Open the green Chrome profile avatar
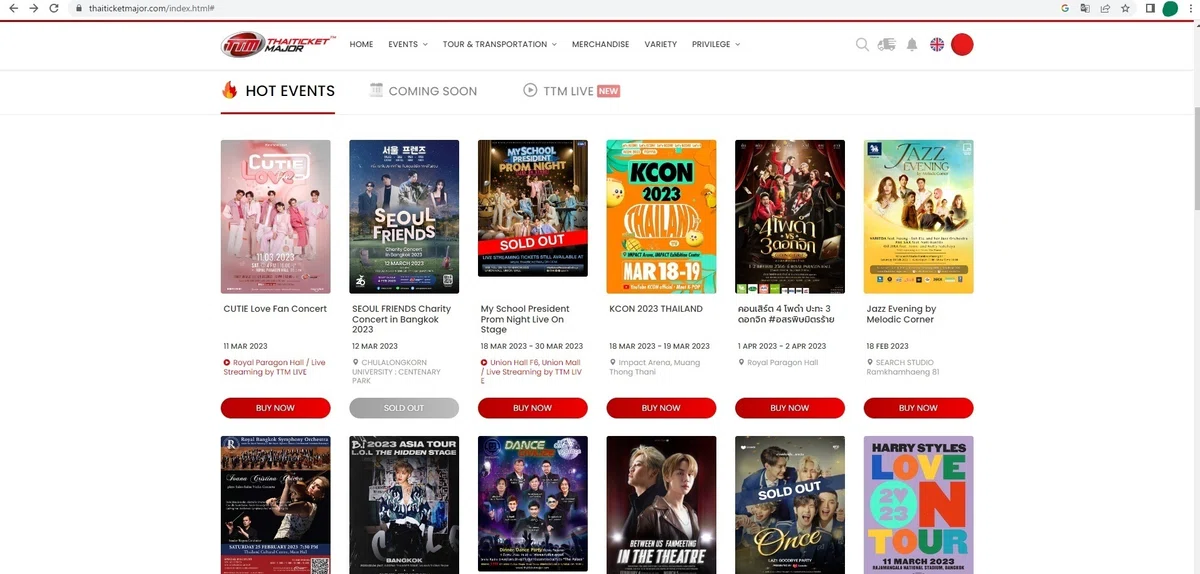The image size is (1200, 574). (1170, 8)
